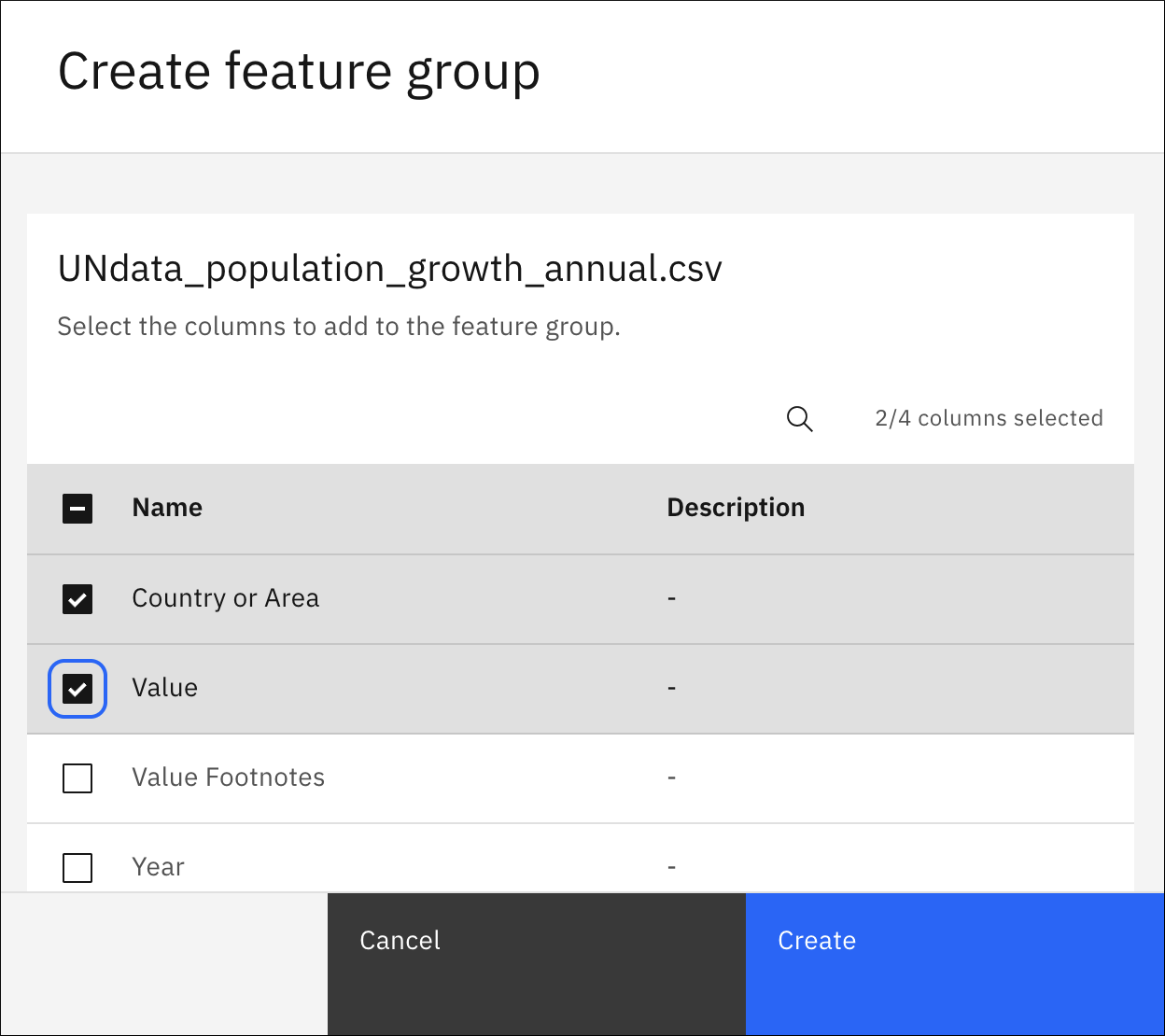Click the Name column header

pos(167,508)
